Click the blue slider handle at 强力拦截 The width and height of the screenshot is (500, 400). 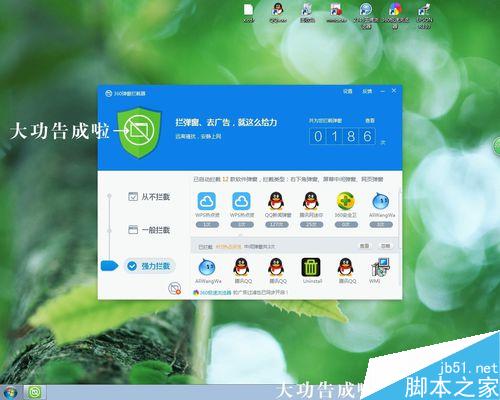click(109, 266)
